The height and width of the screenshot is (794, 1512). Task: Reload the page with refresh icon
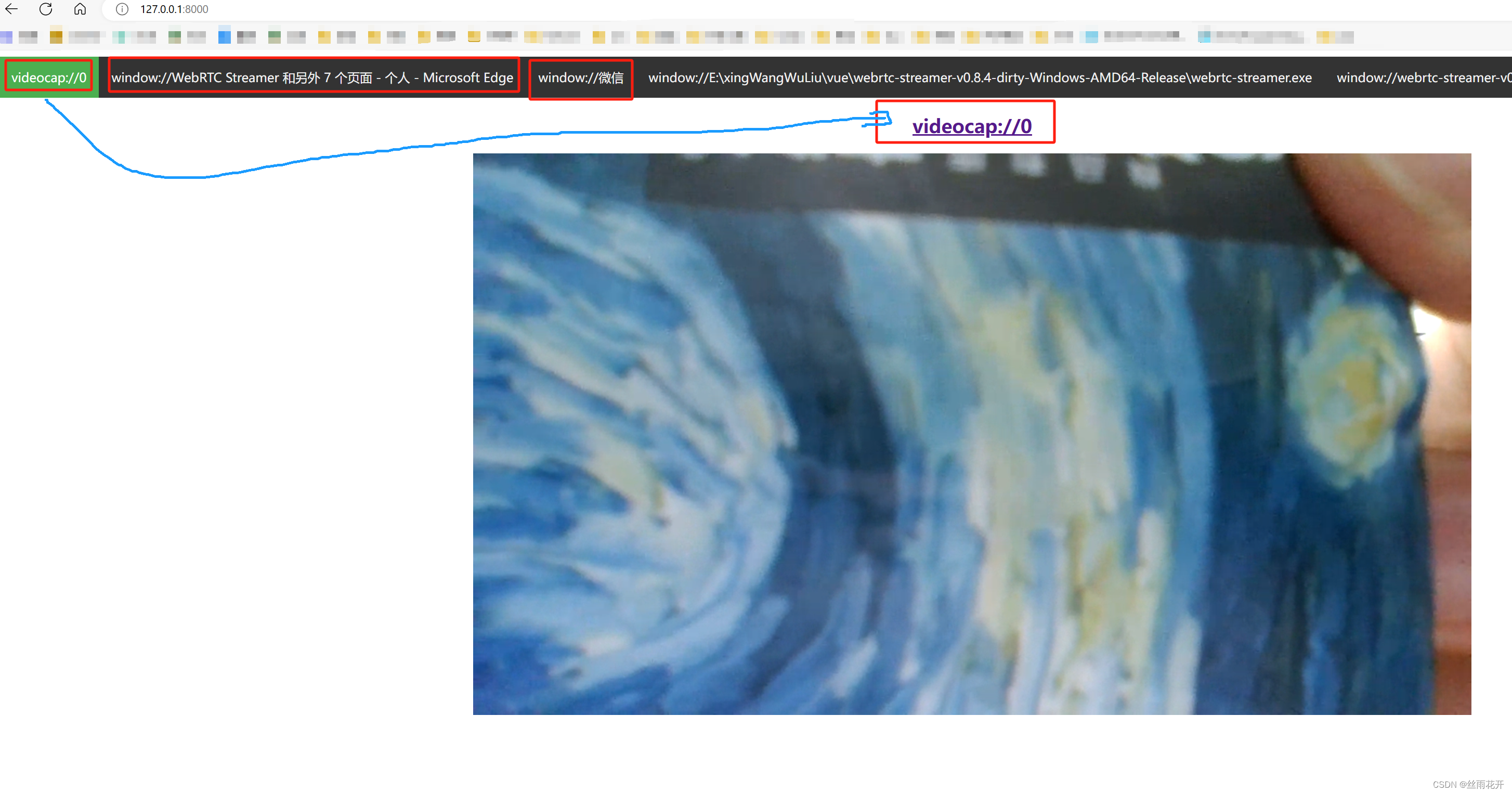coord(46,9)
